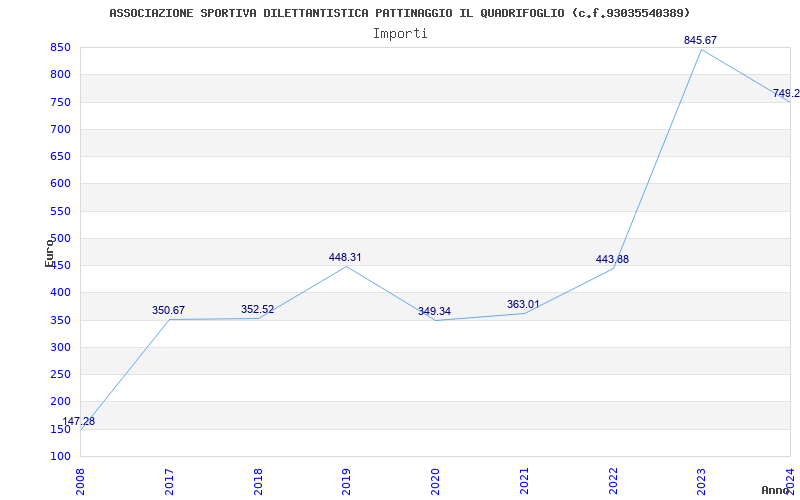Click the 363.01 data label
800x500 pixels.
[x=523, y=304]
